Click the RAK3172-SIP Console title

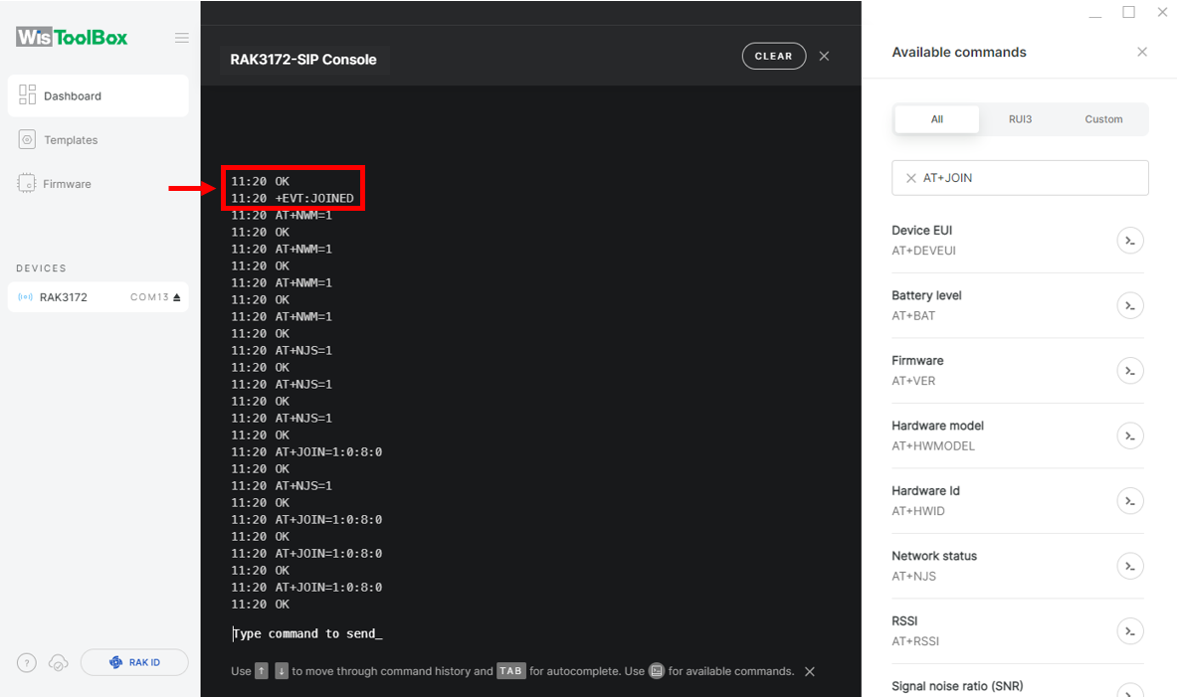(x=303, y=59)
